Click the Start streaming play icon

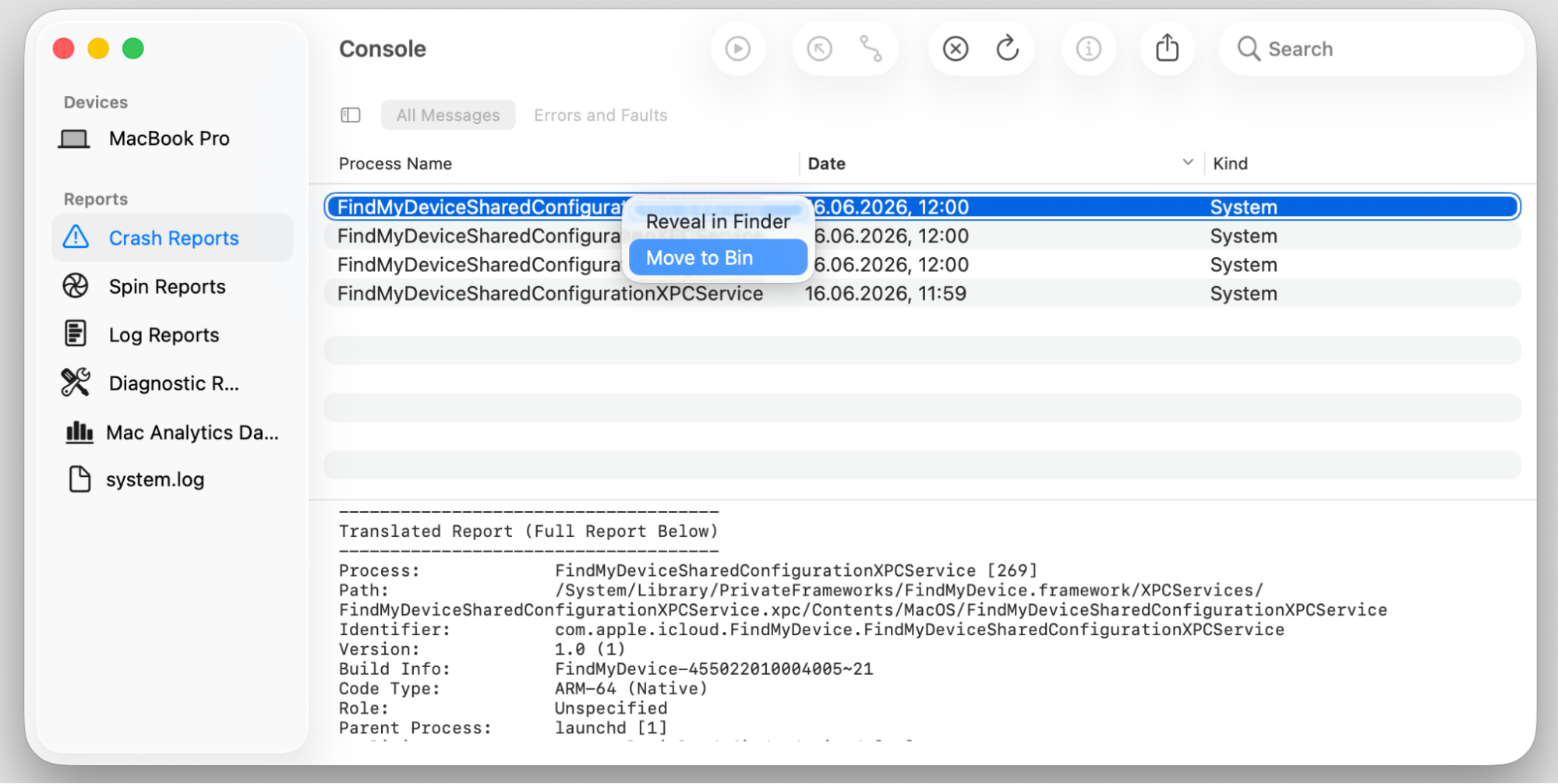[x=737, y=49]
